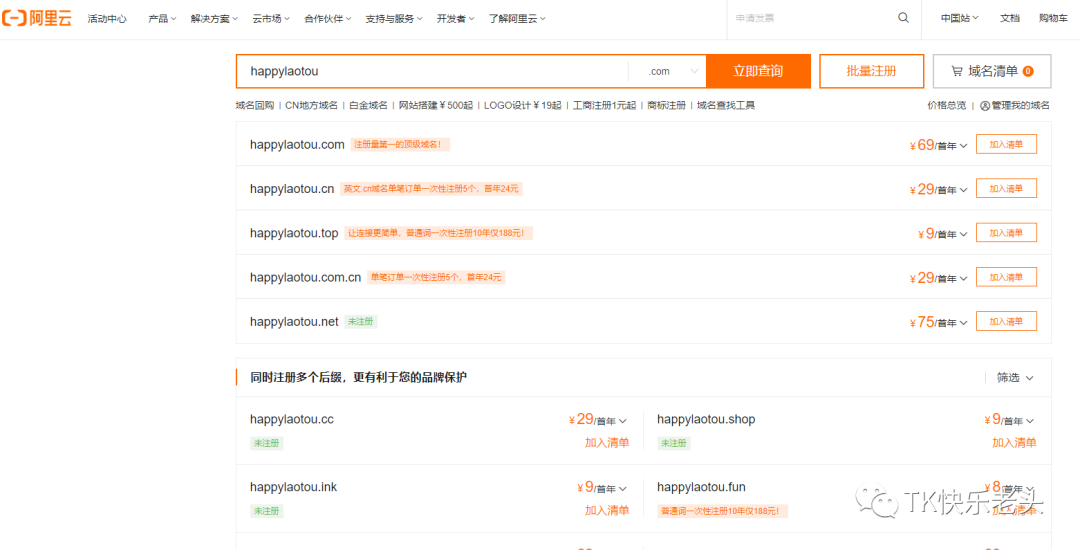Image resolution: width=1080 pixels, height=550 pixels.
Task: Open the 解决方案 menu
Action: click(214, 19)
